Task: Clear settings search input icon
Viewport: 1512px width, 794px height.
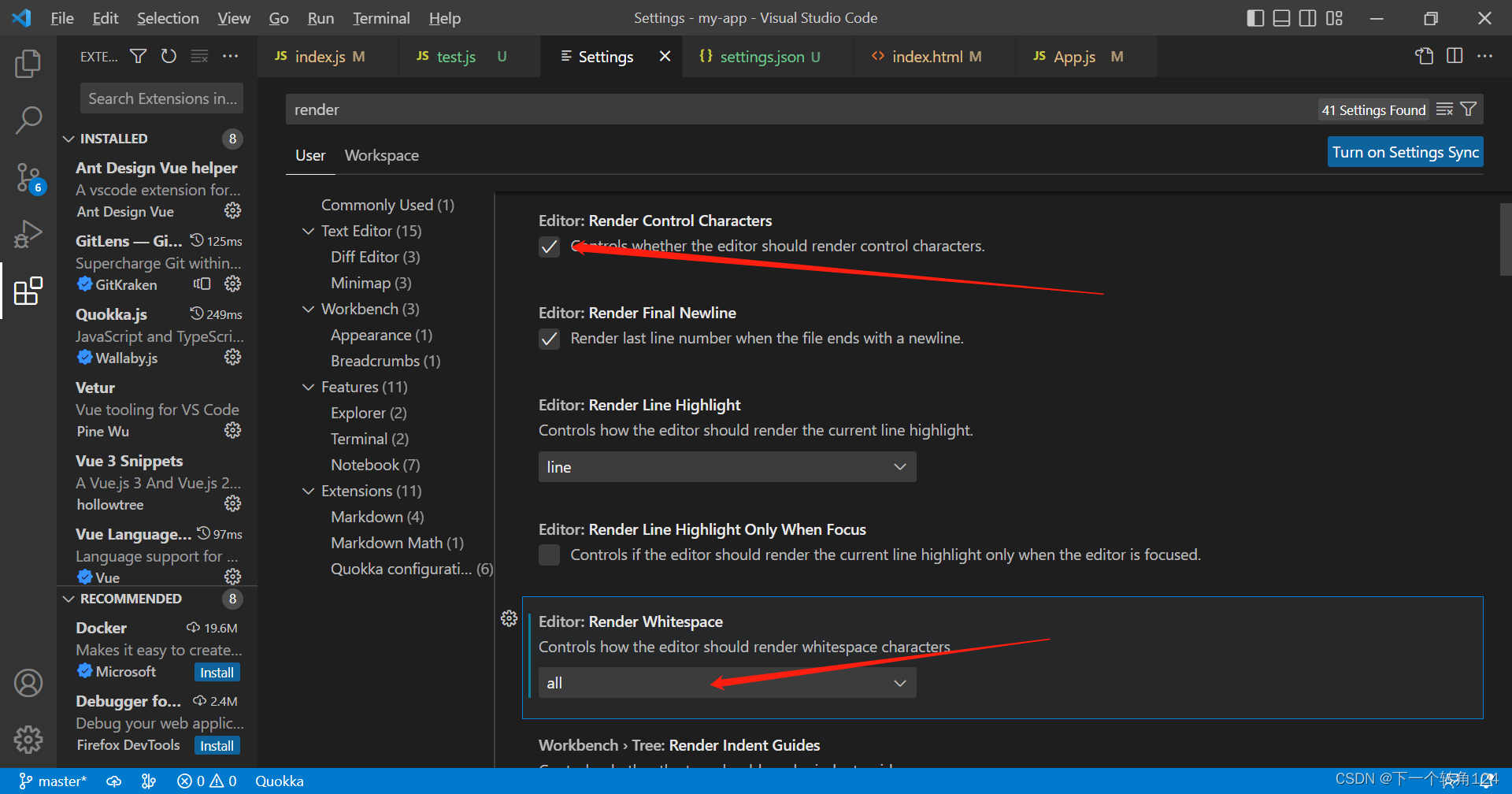Action: point(1444,109)
